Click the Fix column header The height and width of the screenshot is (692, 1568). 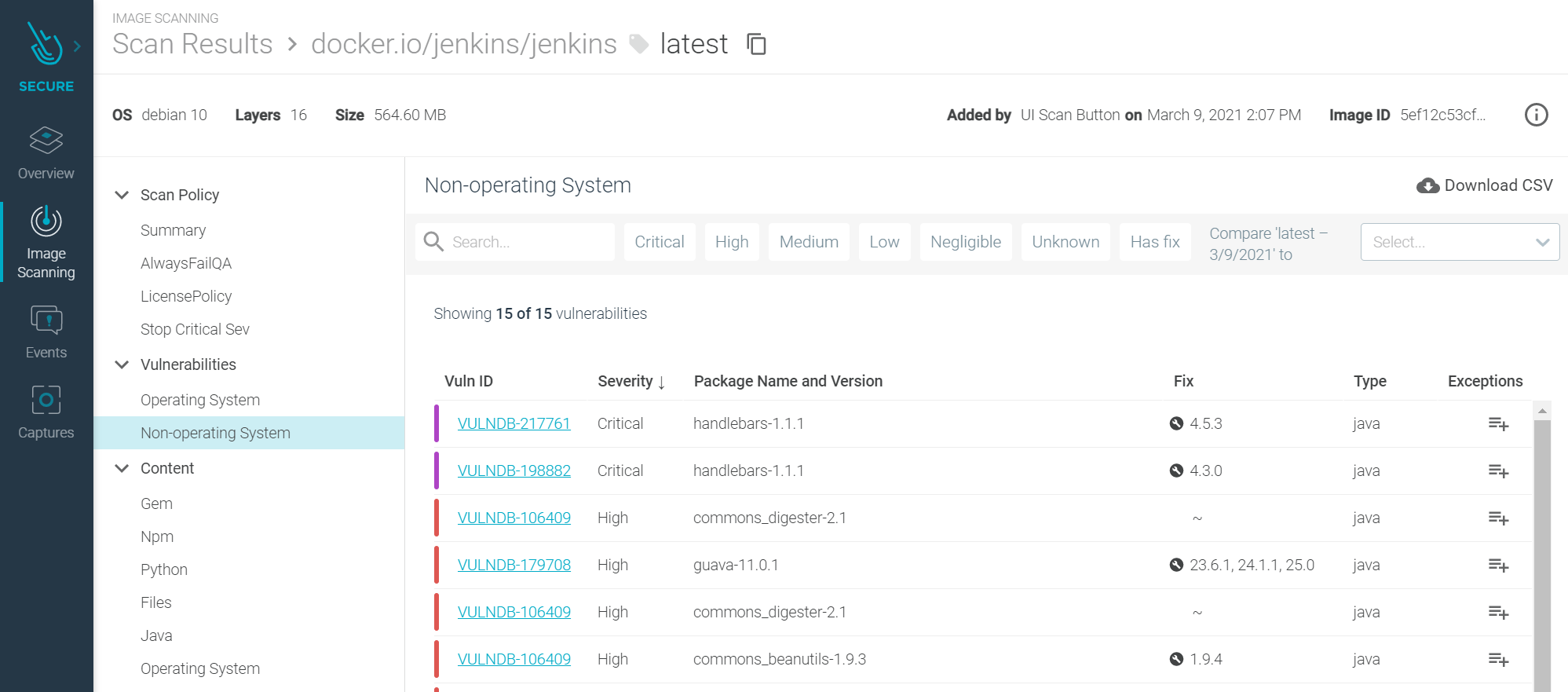pyautogui.click(x=1183, y=381)
